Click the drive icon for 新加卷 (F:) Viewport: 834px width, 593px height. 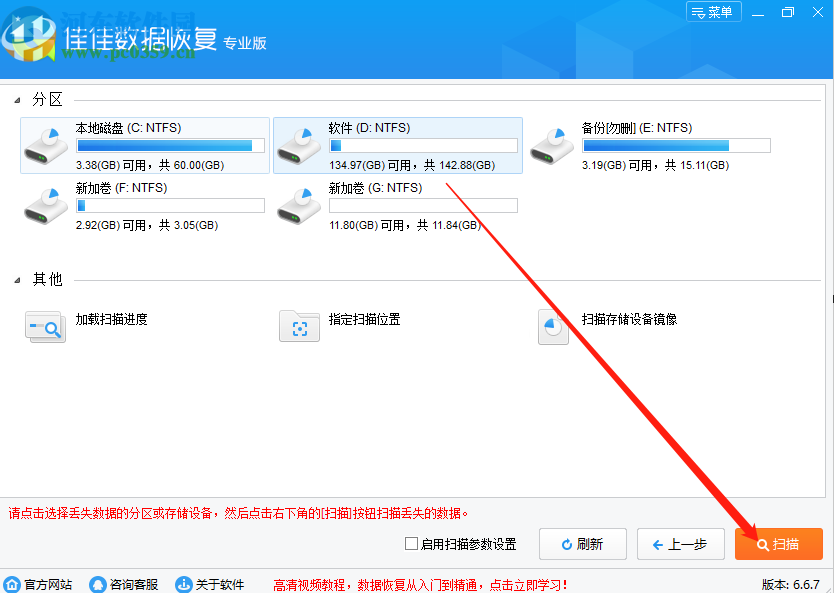tap(45, 205)
